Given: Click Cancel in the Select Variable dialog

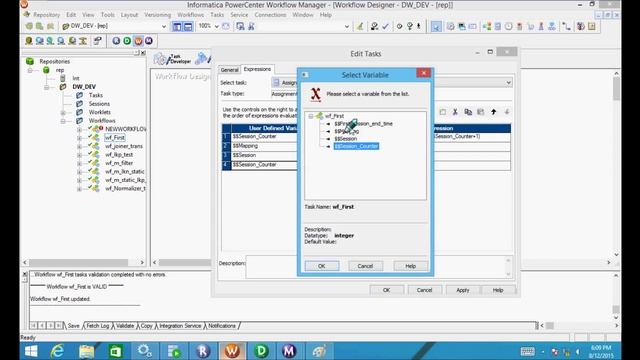Looking at the screenshot, I should pyautogui.click(x=365, y=266).
